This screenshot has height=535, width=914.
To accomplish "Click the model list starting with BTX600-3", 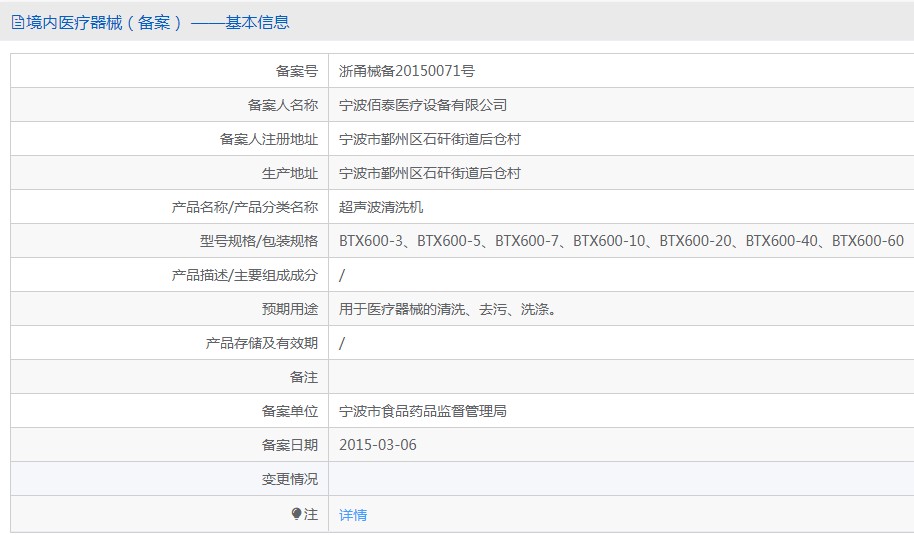I will (x=621, y=241).
